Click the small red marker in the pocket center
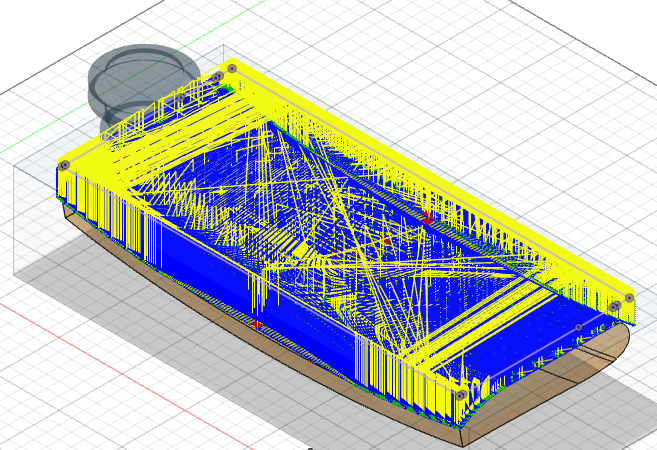The height and width of the screenshot is (450, 657). (387, 241)
